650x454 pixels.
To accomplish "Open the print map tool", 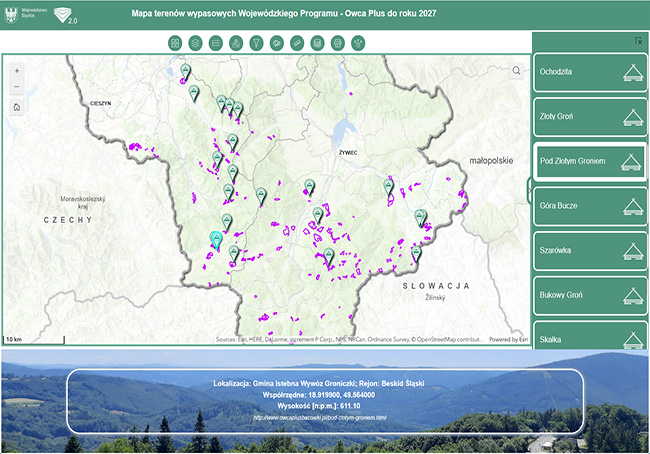I will pos(337,43).
